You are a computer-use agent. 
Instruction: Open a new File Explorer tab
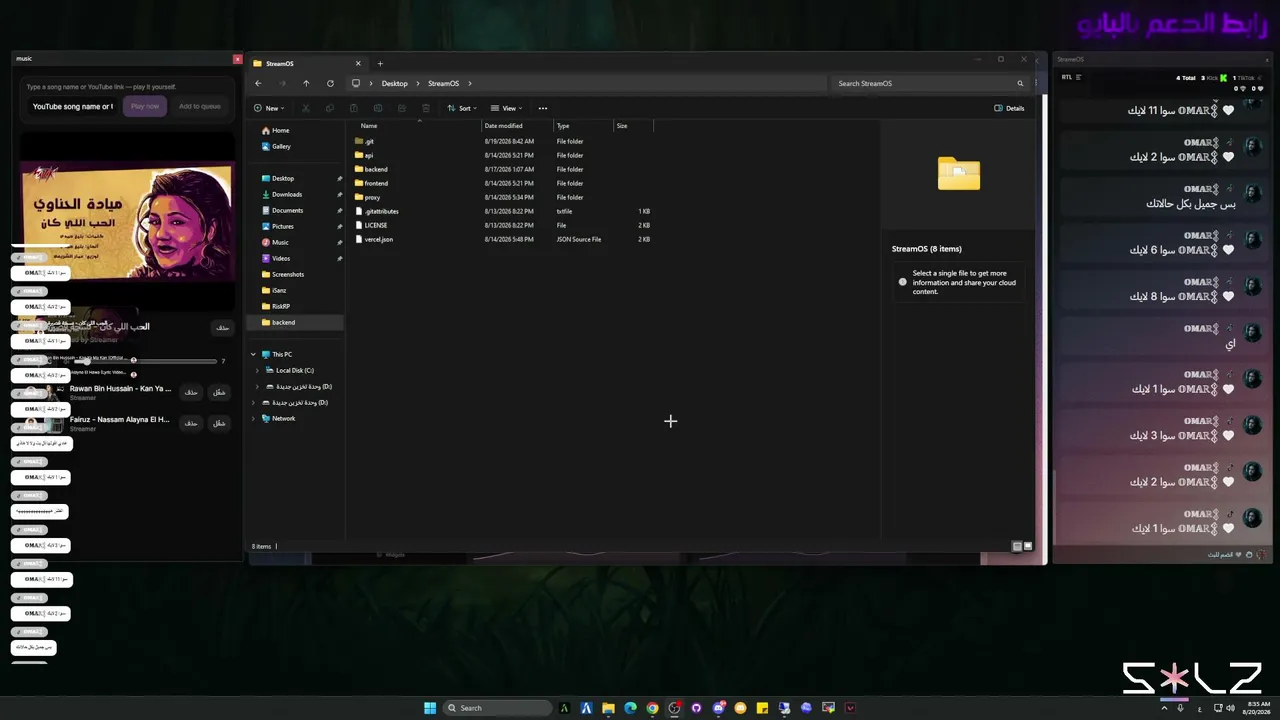380,64
